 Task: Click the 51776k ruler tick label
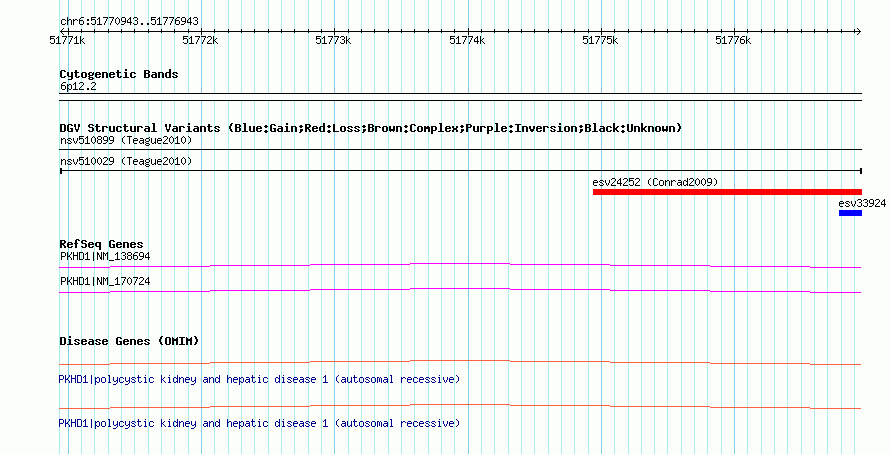point(733,40)
